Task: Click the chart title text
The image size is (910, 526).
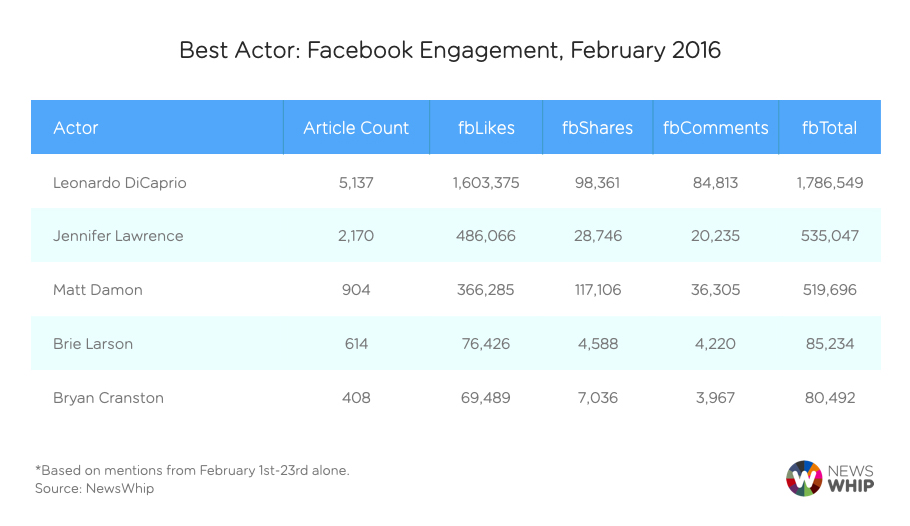Action: [x=450, y=50]
